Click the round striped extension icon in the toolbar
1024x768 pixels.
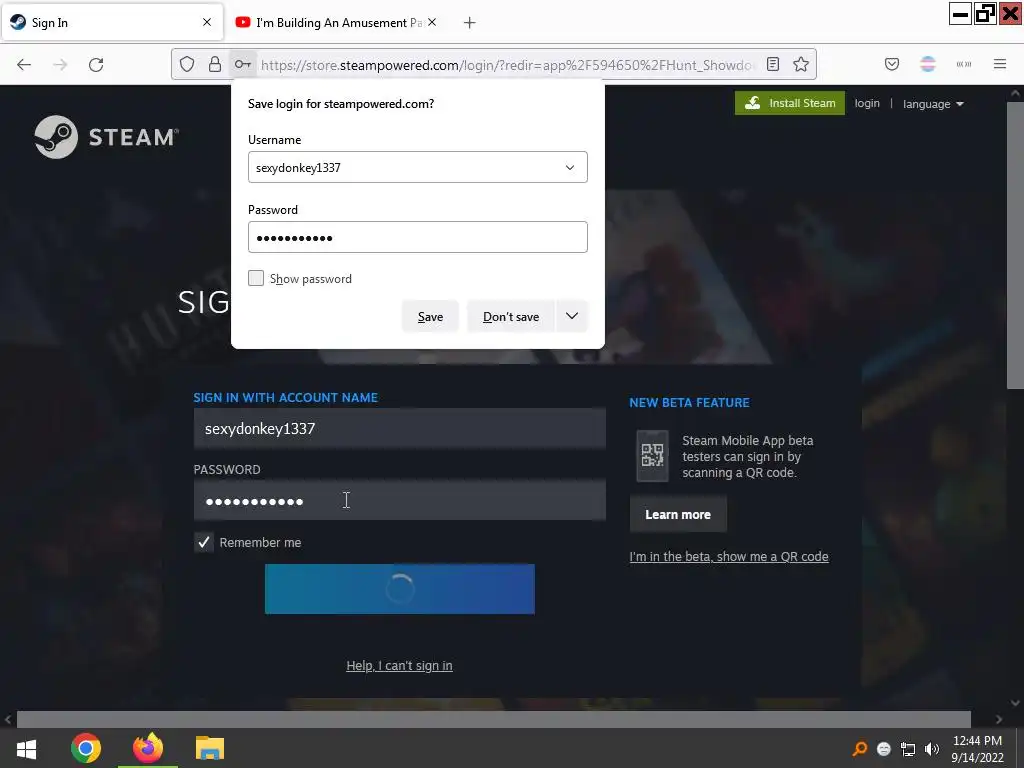click(x=928, y=64)
